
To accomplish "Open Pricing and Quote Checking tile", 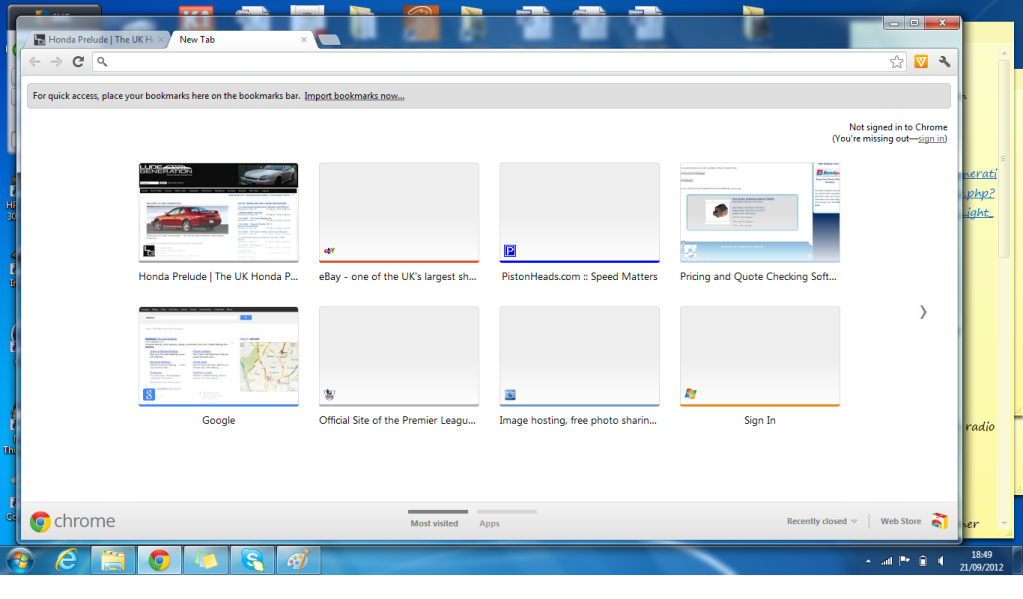I will (x=759, y=213).
